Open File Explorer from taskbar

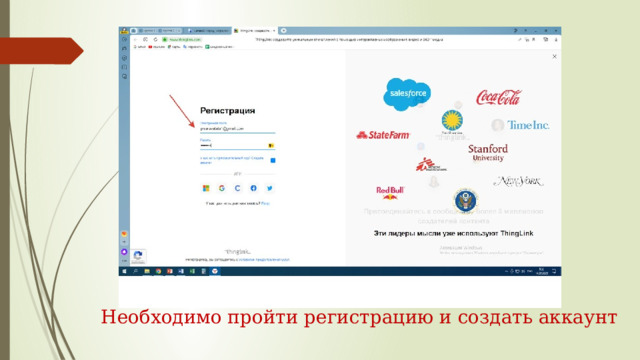point(147,271)
